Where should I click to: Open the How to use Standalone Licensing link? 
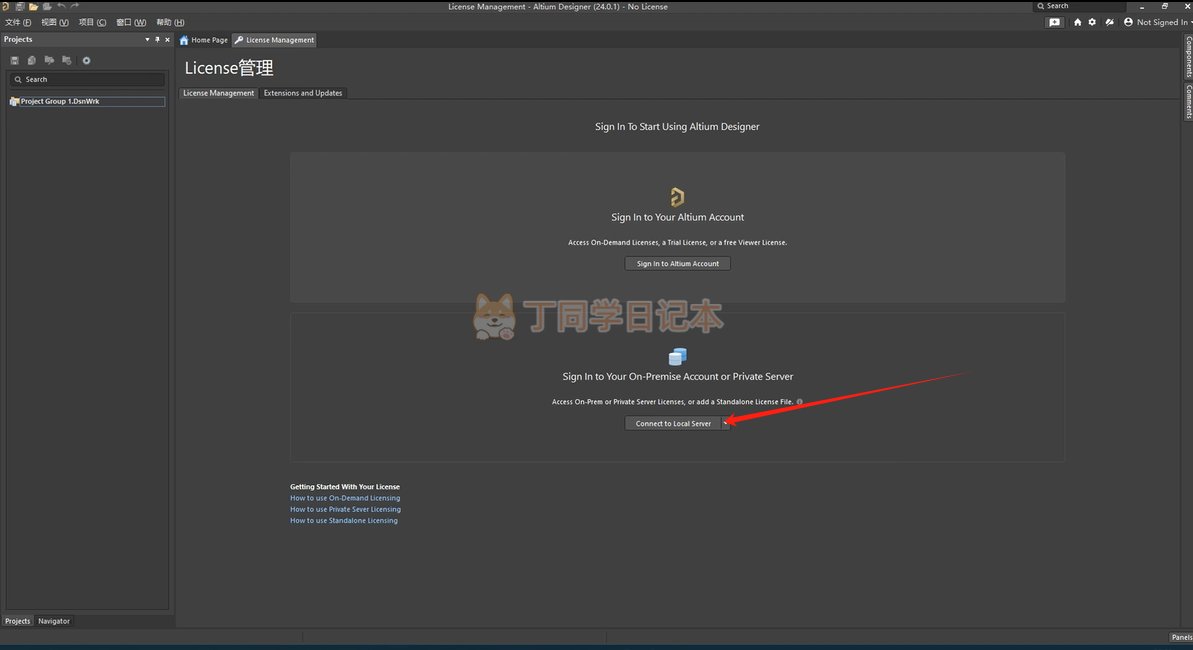tap(343, 521)
